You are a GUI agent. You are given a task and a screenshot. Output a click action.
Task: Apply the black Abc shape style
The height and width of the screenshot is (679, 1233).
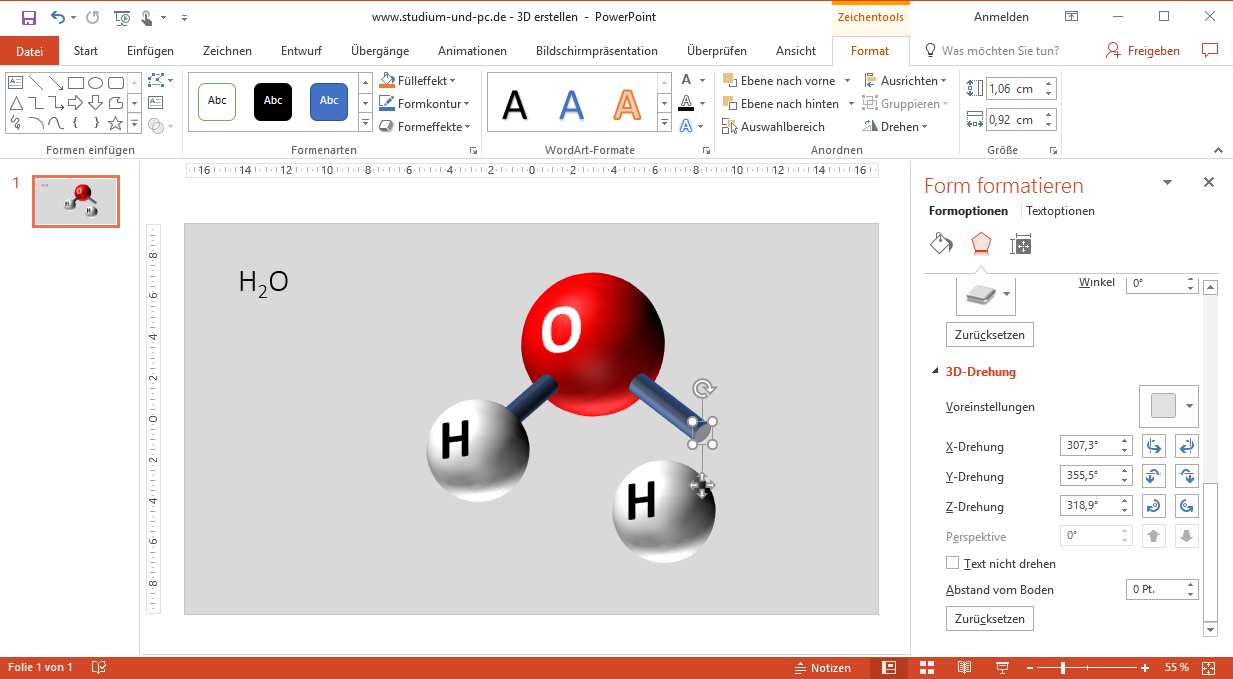click(273, 101)
